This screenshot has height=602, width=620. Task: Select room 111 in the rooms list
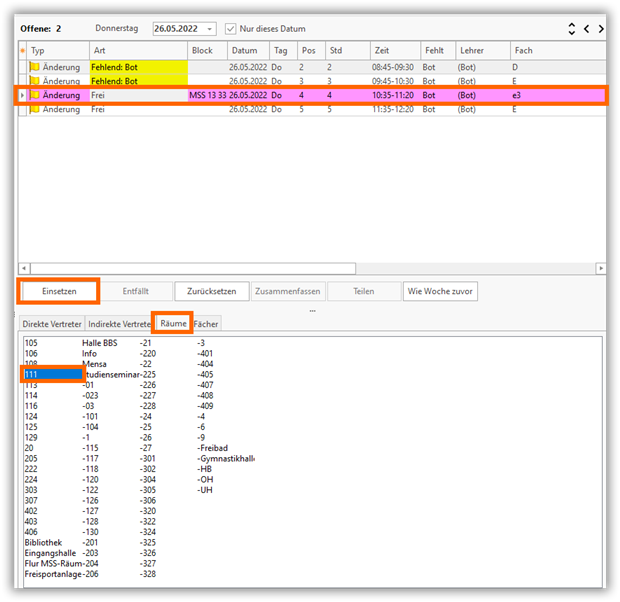point(52,374)
